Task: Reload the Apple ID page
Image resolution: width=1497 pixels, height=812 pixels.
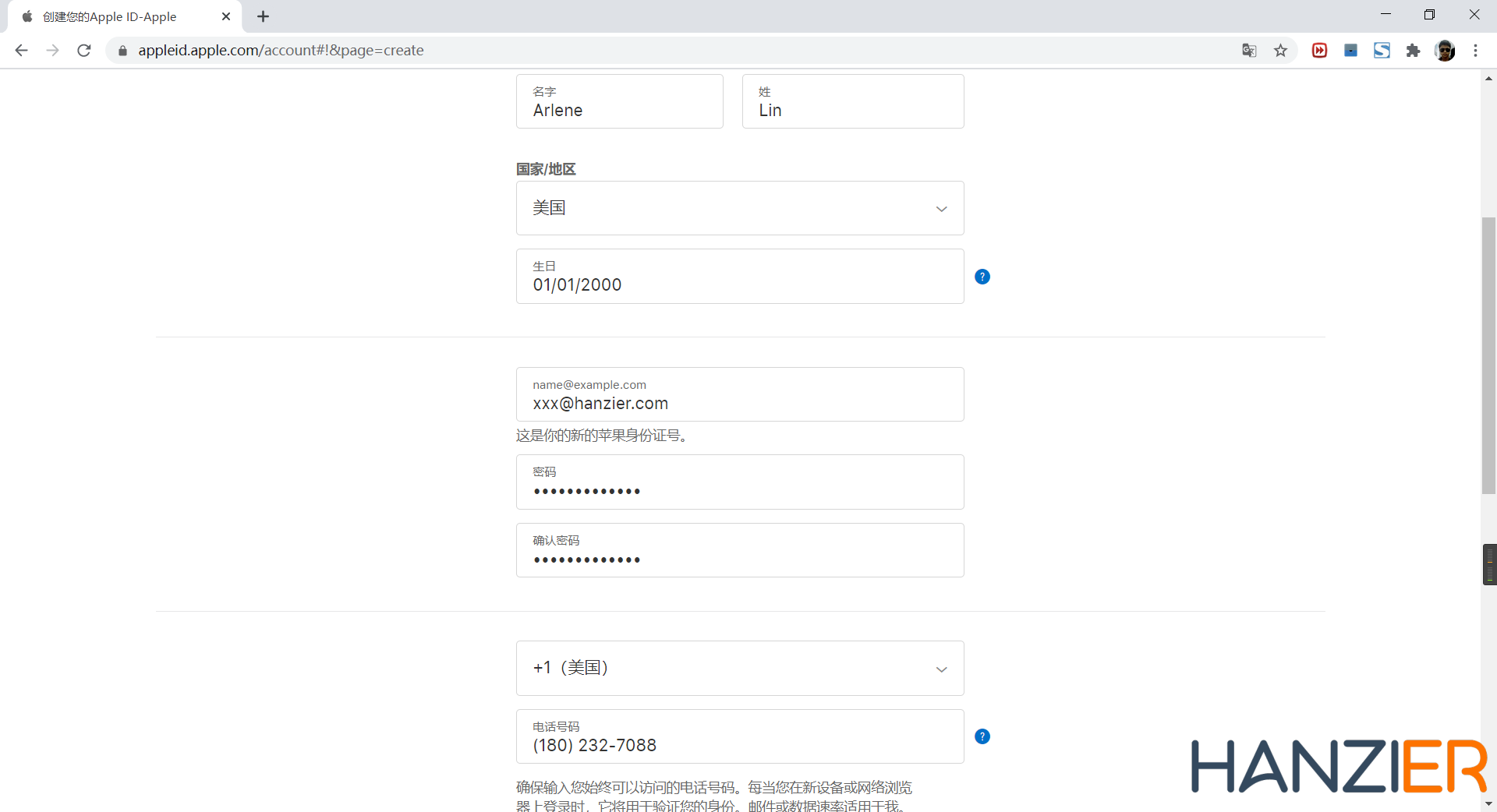Action: (84, 51)
